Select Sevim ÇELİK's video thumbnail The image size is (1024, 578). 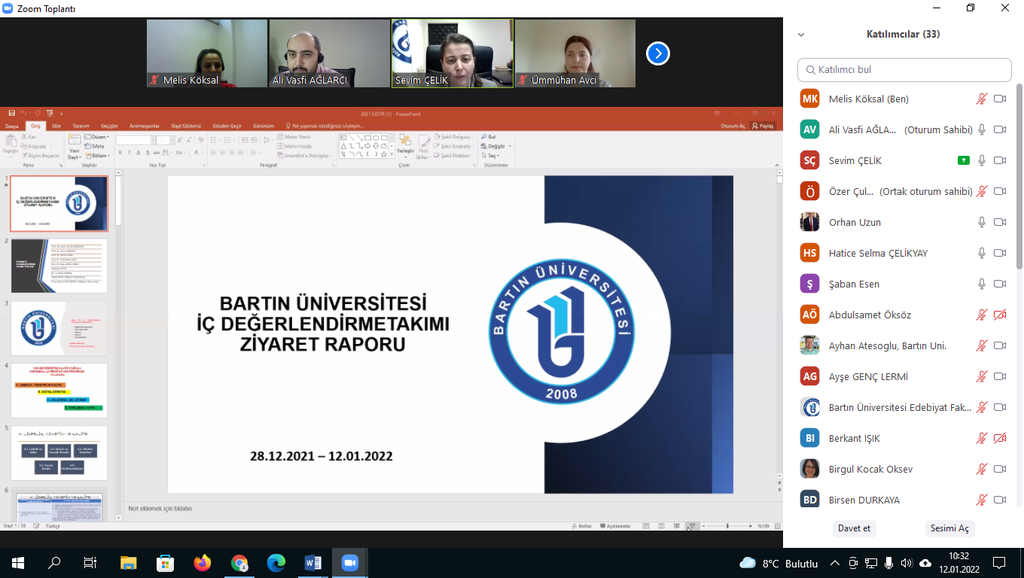click(452, 53)
